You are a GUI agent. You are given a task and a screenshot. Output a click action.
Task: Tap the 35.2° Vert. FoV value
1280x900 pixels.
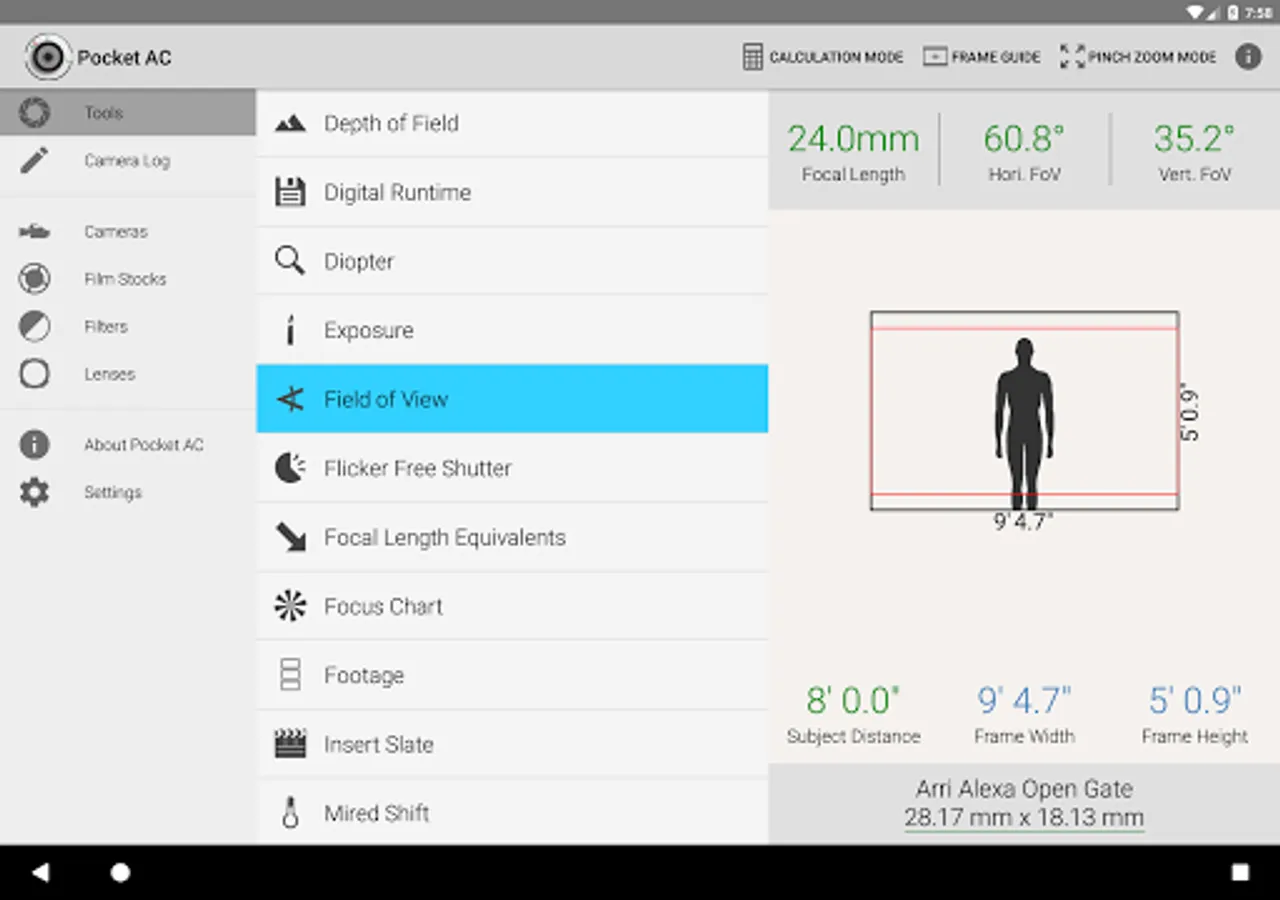1194,139
